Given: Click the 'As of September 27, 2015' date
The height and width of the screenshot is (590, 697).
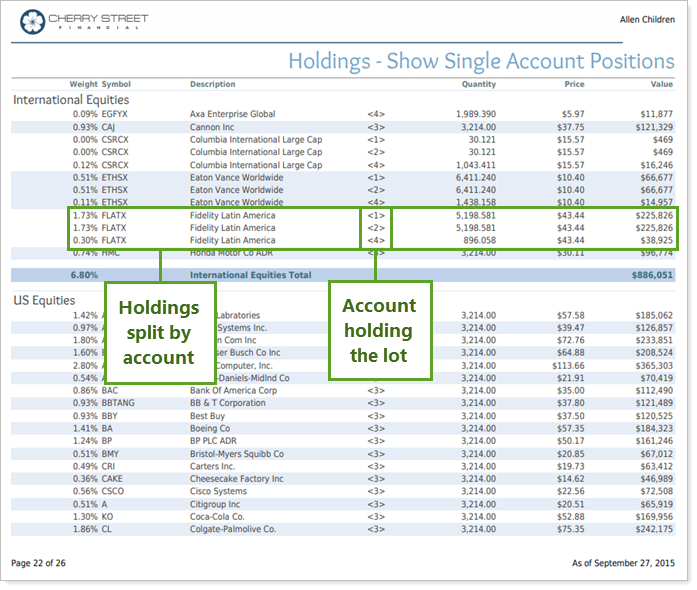Looking at the screenshot, I should (622, 564).
